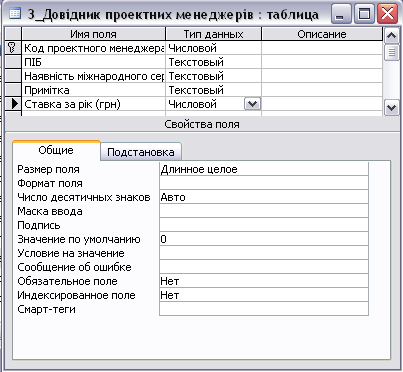Click the Описание column header

click(x=322, y=34)
